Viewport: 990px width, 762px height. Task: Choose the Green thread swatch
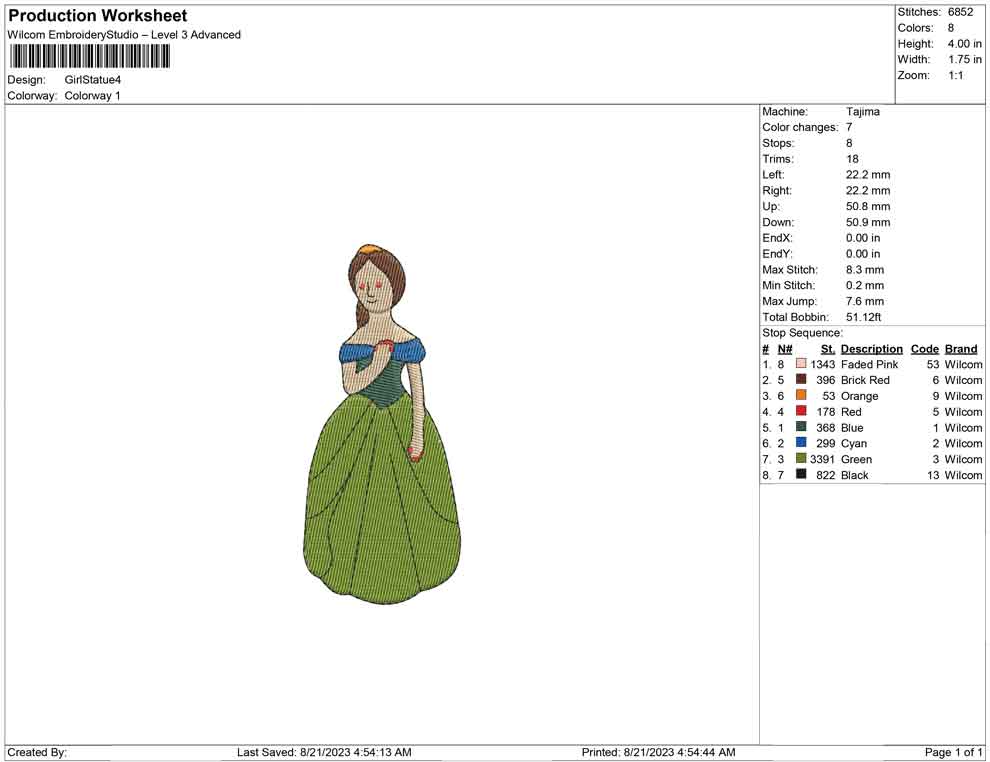[801, 459]
